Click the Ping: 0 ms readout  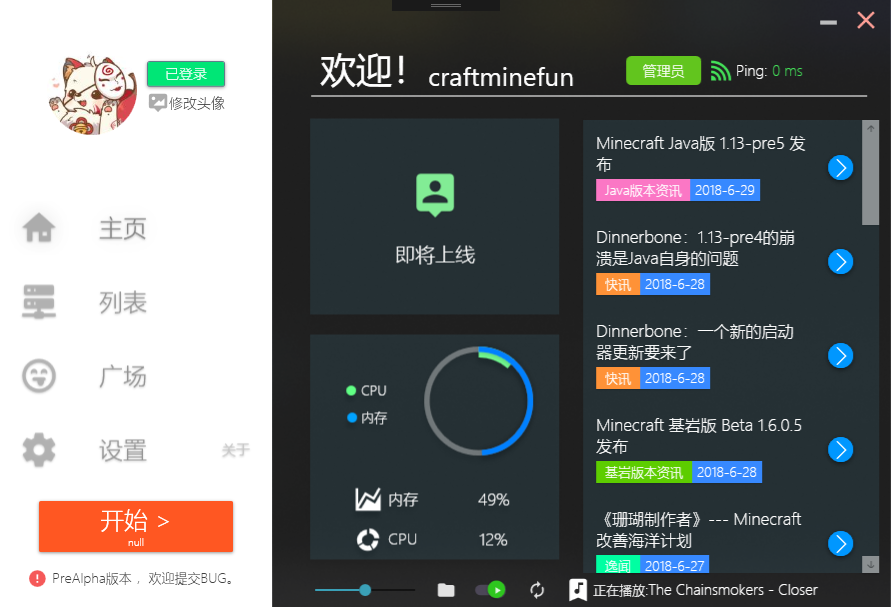(x=769, y=71)
